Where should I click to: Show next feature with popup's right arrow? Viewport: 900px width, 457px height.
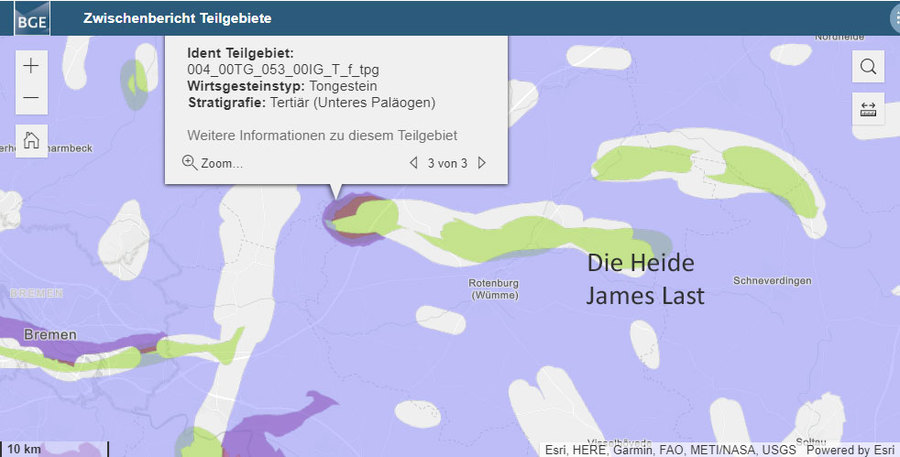482,163
